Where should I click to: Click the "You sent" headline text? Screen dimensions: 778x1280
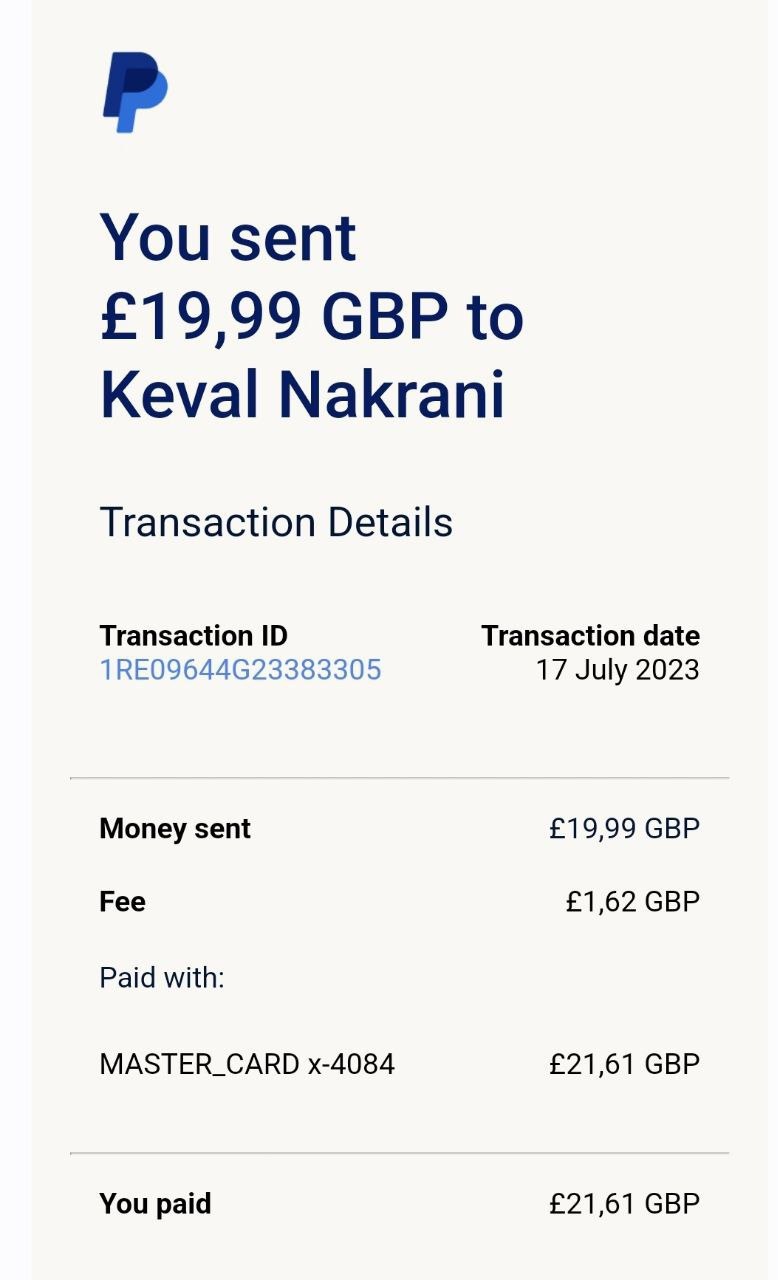pos(228,238)
